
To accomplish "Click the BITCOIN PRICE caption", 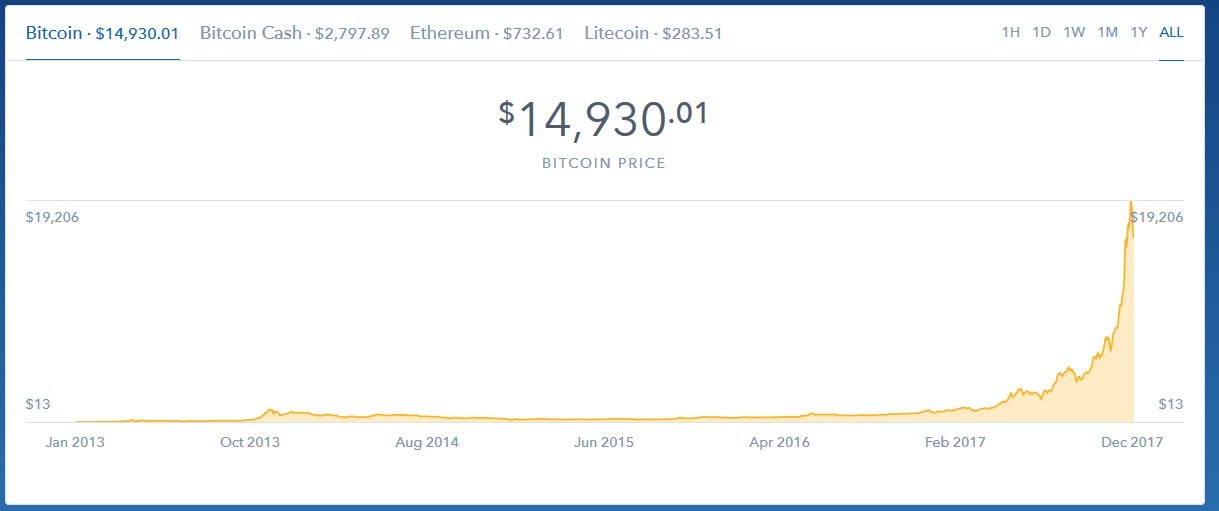I will tap(604, 163).
